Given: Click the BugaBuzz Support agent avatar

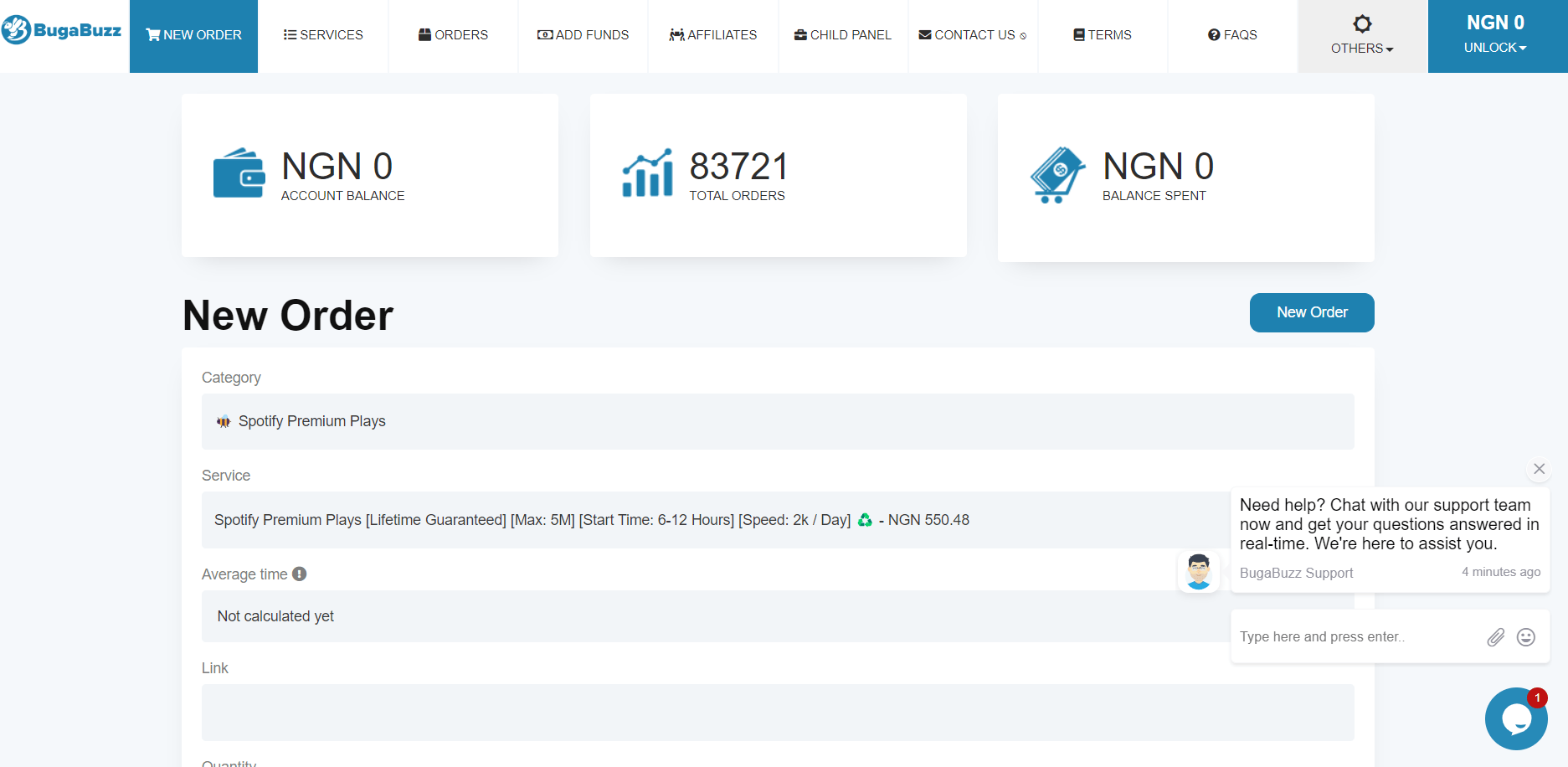Looking at the screenshot, I should (x=1198, y=572).
